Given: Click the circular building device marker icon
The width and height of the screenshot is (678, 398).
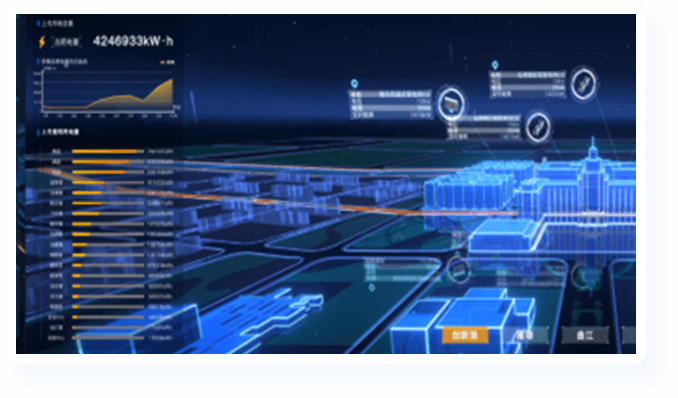Looking at the screenshot, I should [451, 104].
